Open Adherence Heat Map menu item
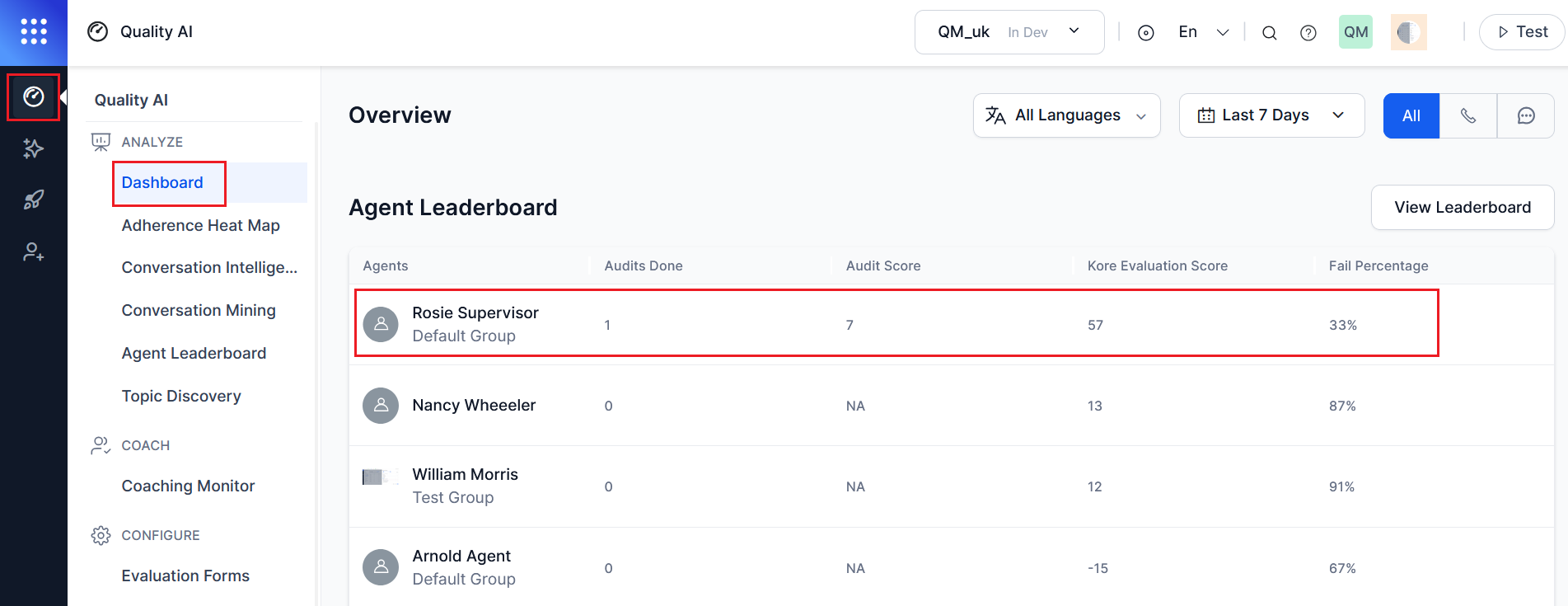This screenshot has height=606, width=1568. coord(201,225)
